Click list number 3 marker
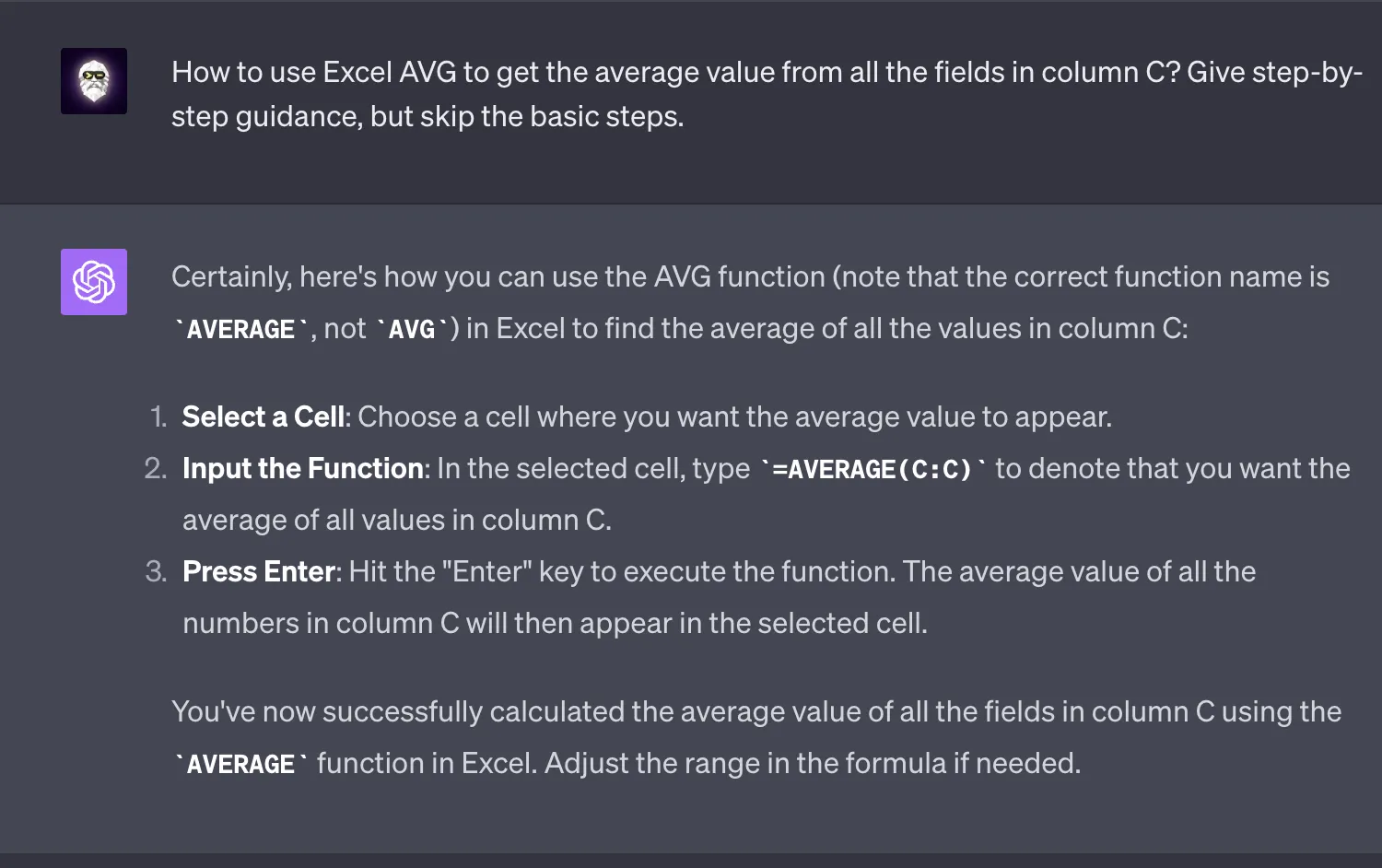 (156, 571)
